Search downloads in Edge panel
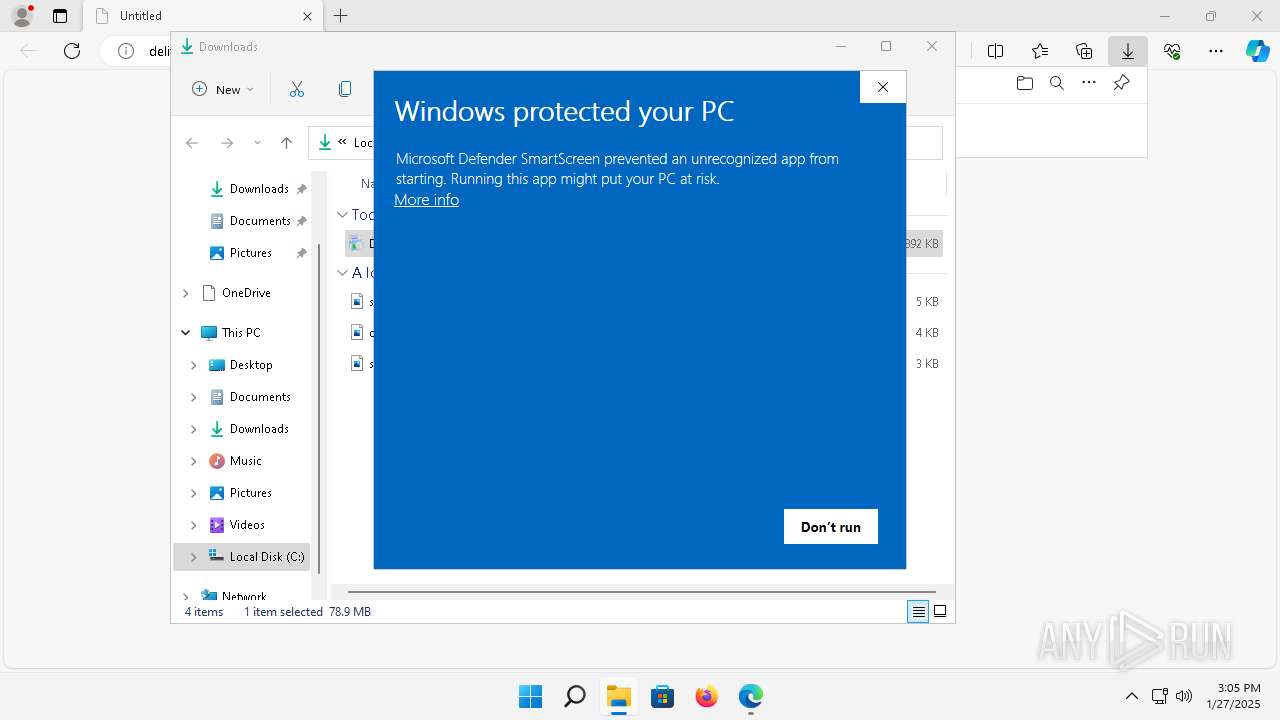This screenshot has height=720, width=1280. point(1056,83)
